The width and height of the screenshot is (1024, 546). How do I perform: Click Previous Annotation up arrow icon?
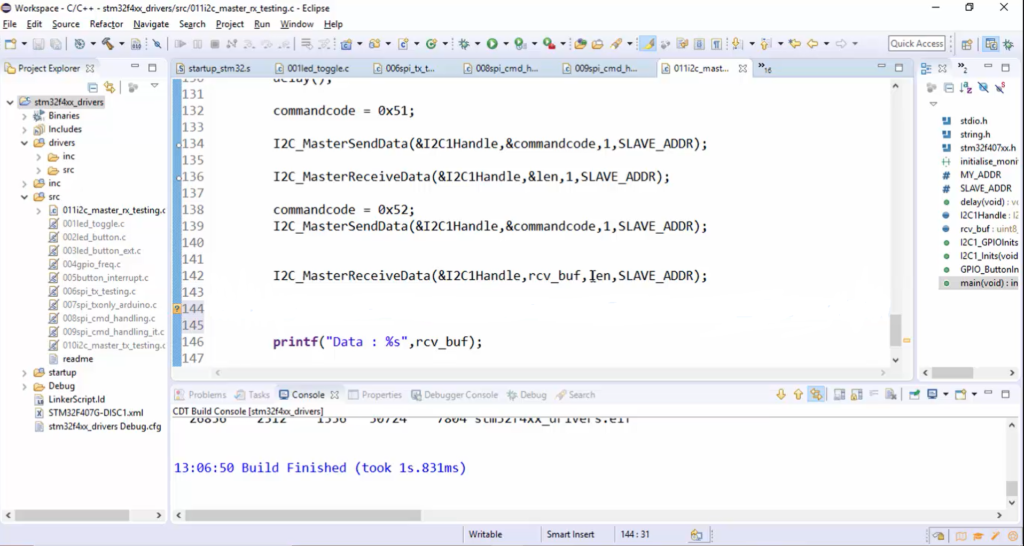(x=763, y=44)
